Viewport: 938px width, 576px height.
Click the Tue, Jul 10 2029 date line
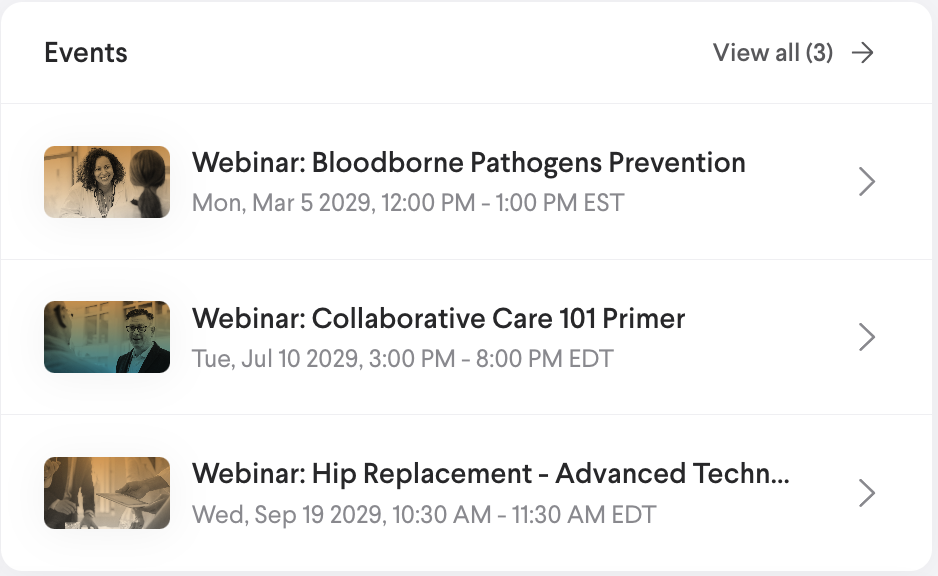(x=402, y=358)
